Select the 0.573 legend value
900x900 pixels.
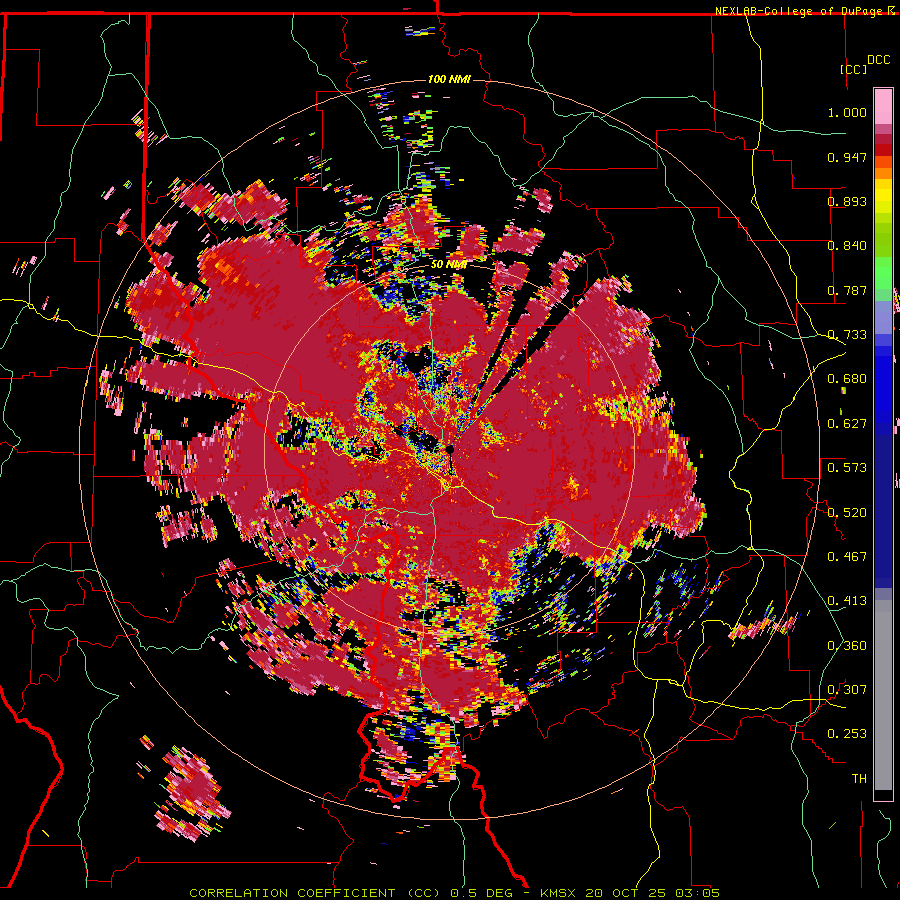[847, 468]
